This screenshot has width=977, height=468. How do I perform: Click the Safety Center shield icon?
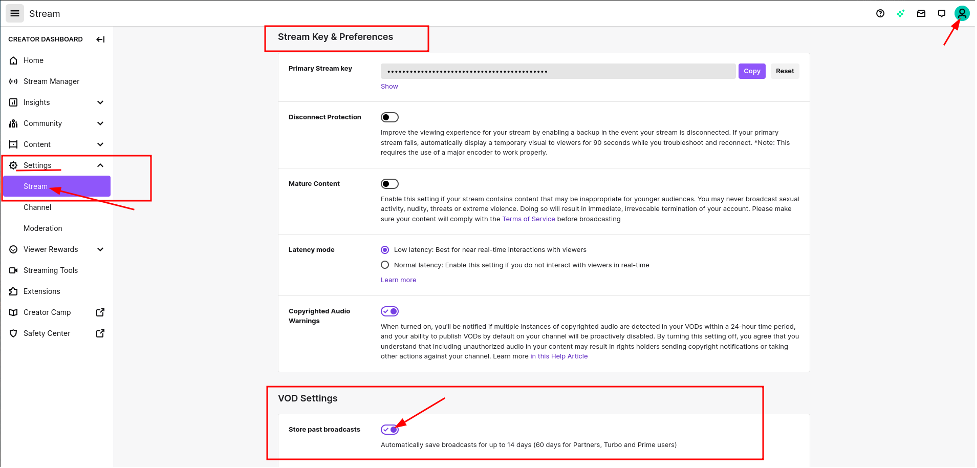coord(13,333)
